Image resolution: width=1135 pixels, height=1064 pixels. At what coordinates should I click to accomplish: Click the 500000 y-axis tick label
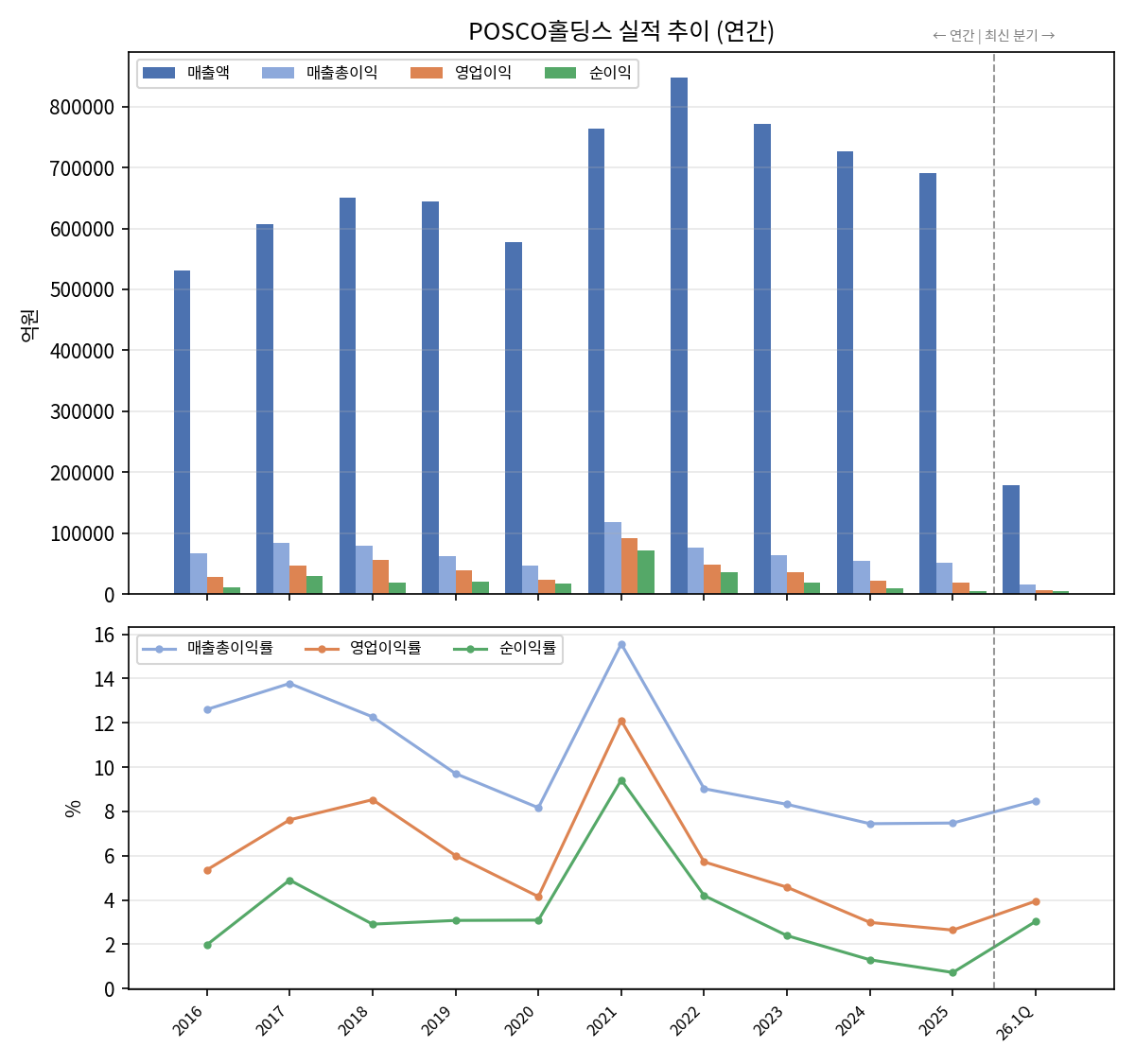coord(82,290)
